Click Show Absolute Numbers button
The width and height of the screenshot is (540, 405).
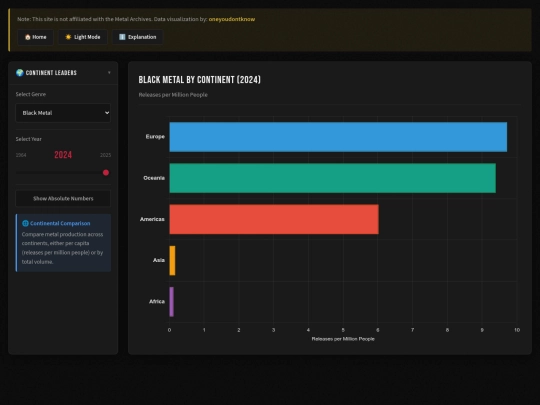pos(63,199)
